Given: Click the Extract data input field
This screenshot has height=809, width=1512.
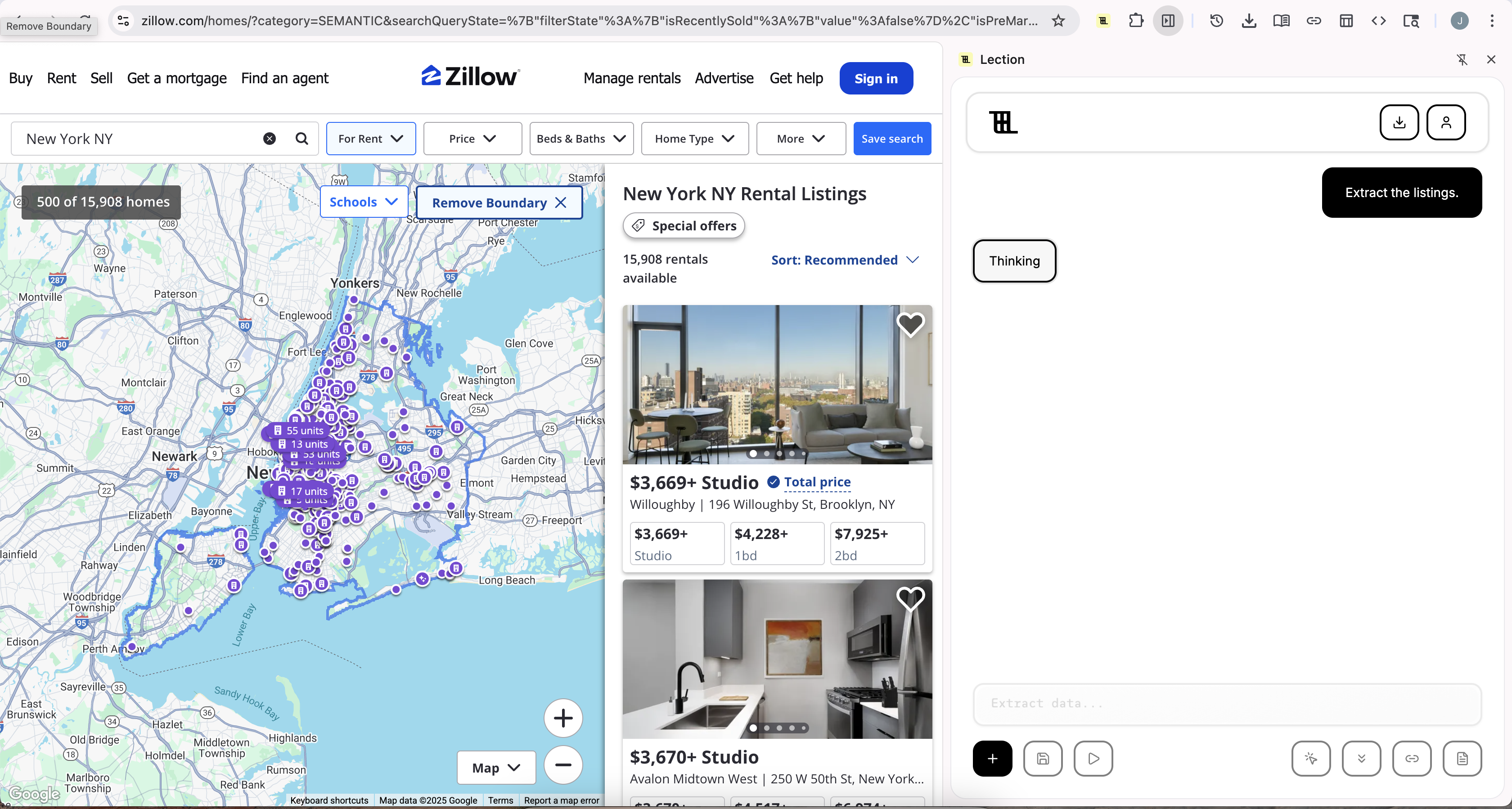Looking at the screenshot, I should coord(1227,703).
